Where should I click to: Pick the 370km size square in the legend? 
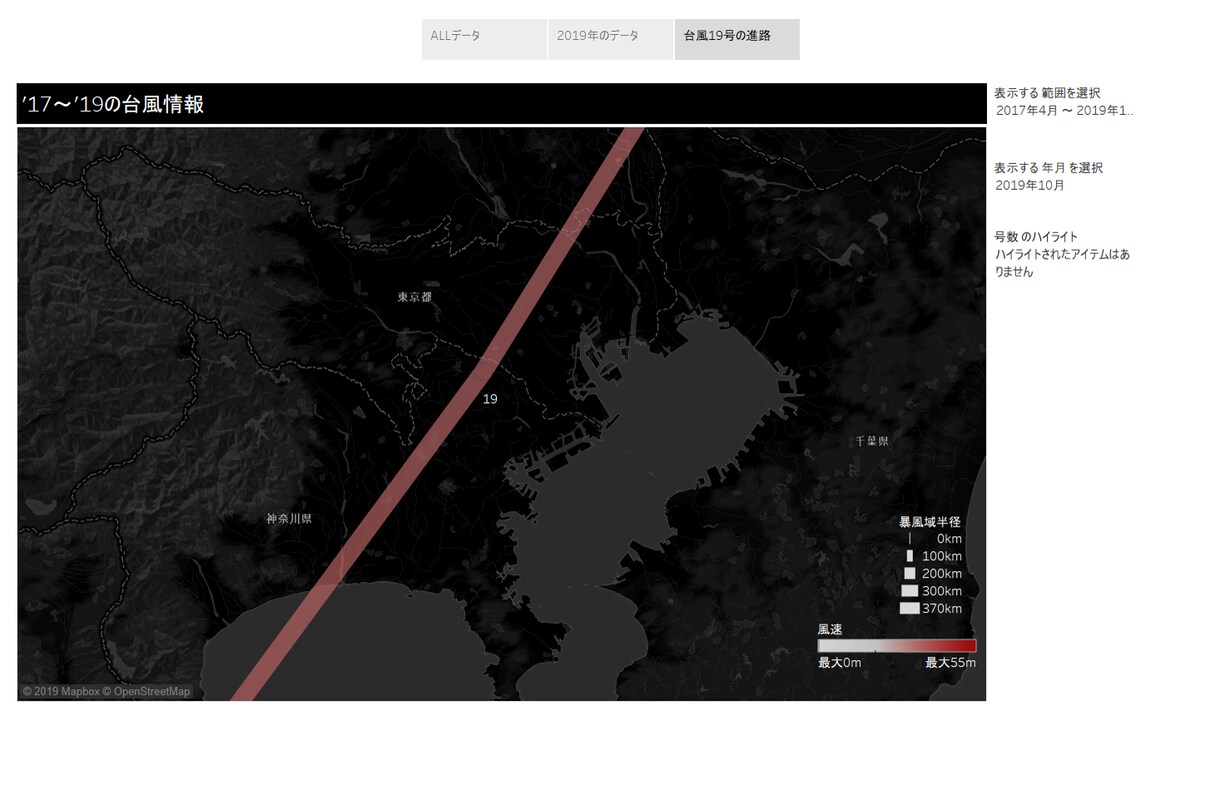pyautogui.click(x=910, y=608)
